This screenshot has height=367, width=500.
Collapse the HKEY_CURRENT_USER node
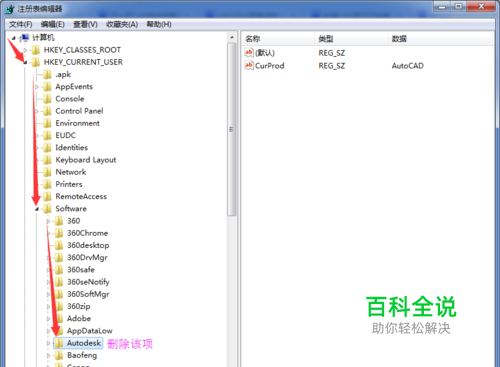(25, 62)
